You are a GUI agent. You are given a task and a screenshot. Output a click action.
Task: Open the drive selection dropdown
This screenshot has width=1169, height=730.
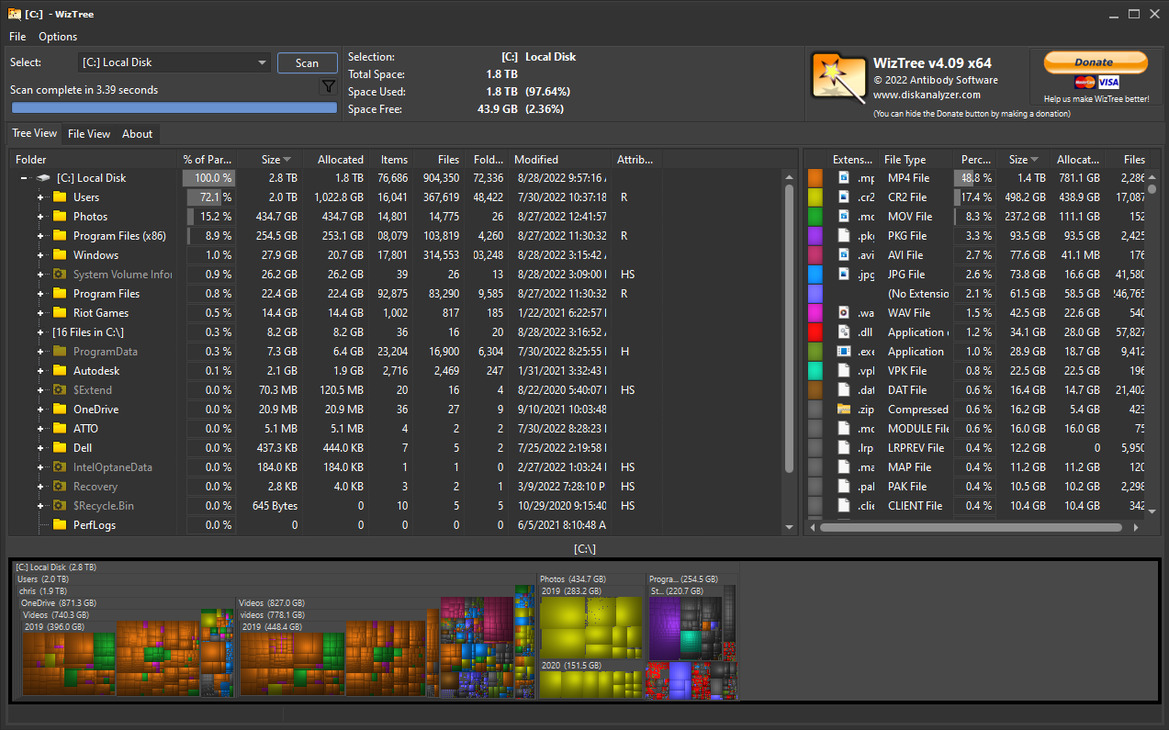262,63
